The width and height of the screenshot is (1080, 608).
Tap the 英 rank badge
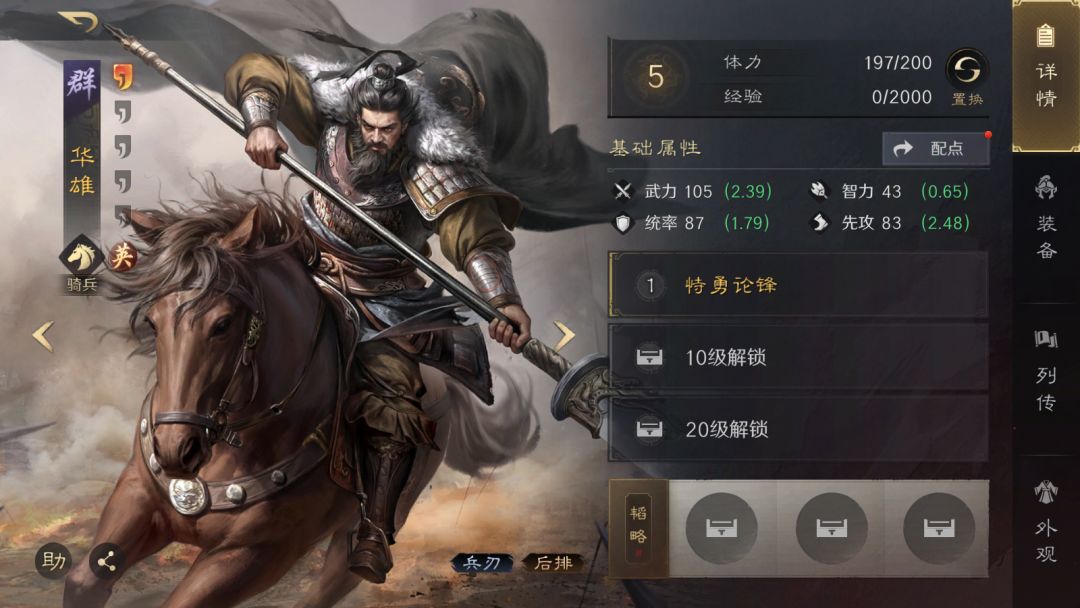(123, 257)
